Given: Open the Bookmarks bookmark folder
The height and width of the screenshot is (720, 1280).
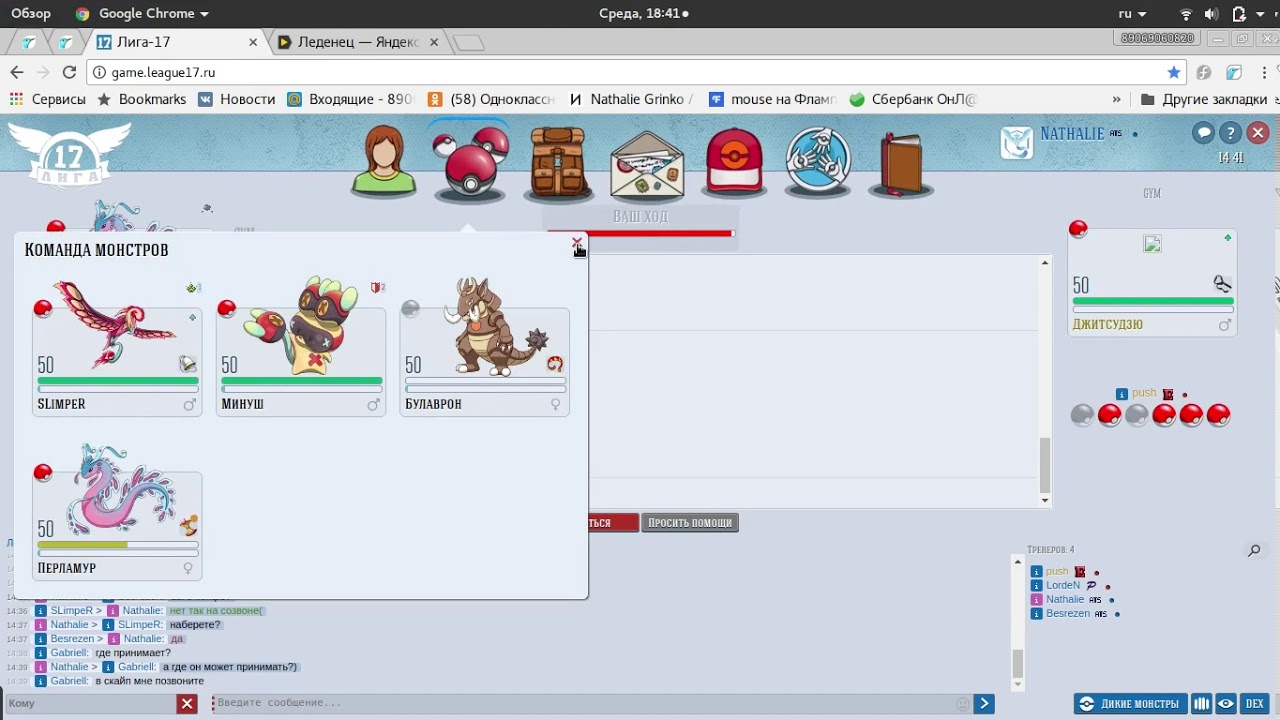Looking at the screenshot, I should pos(142,99).
